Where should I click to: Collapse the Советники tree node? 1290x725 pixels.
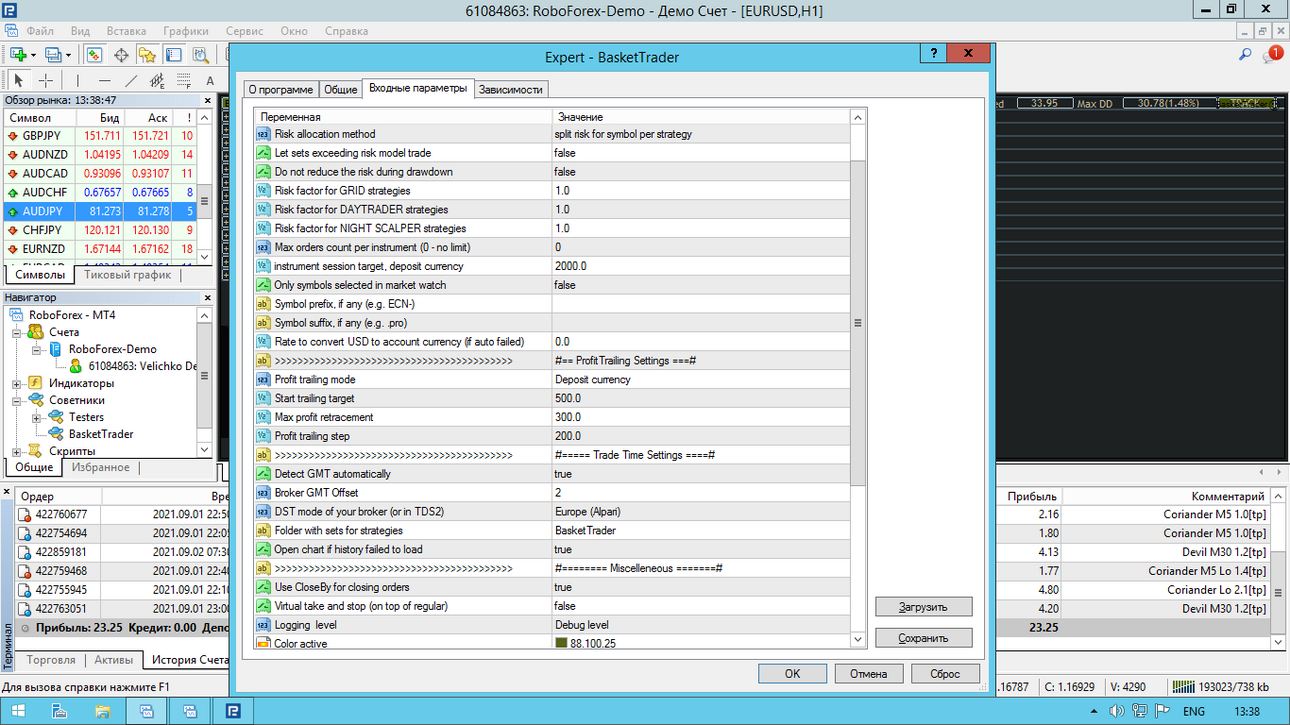coord(17,400)
